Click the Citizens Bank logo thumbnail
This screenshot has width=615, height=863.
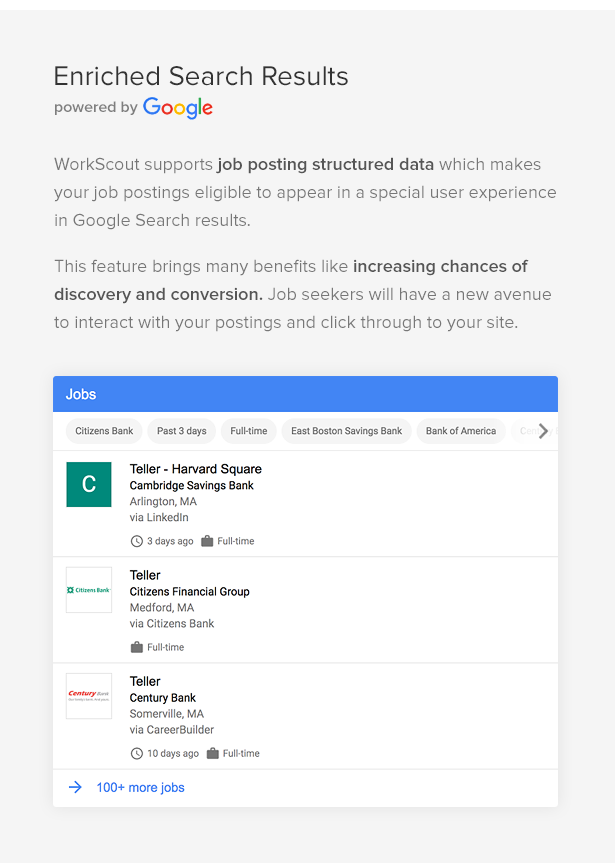[x=89, y=590]
